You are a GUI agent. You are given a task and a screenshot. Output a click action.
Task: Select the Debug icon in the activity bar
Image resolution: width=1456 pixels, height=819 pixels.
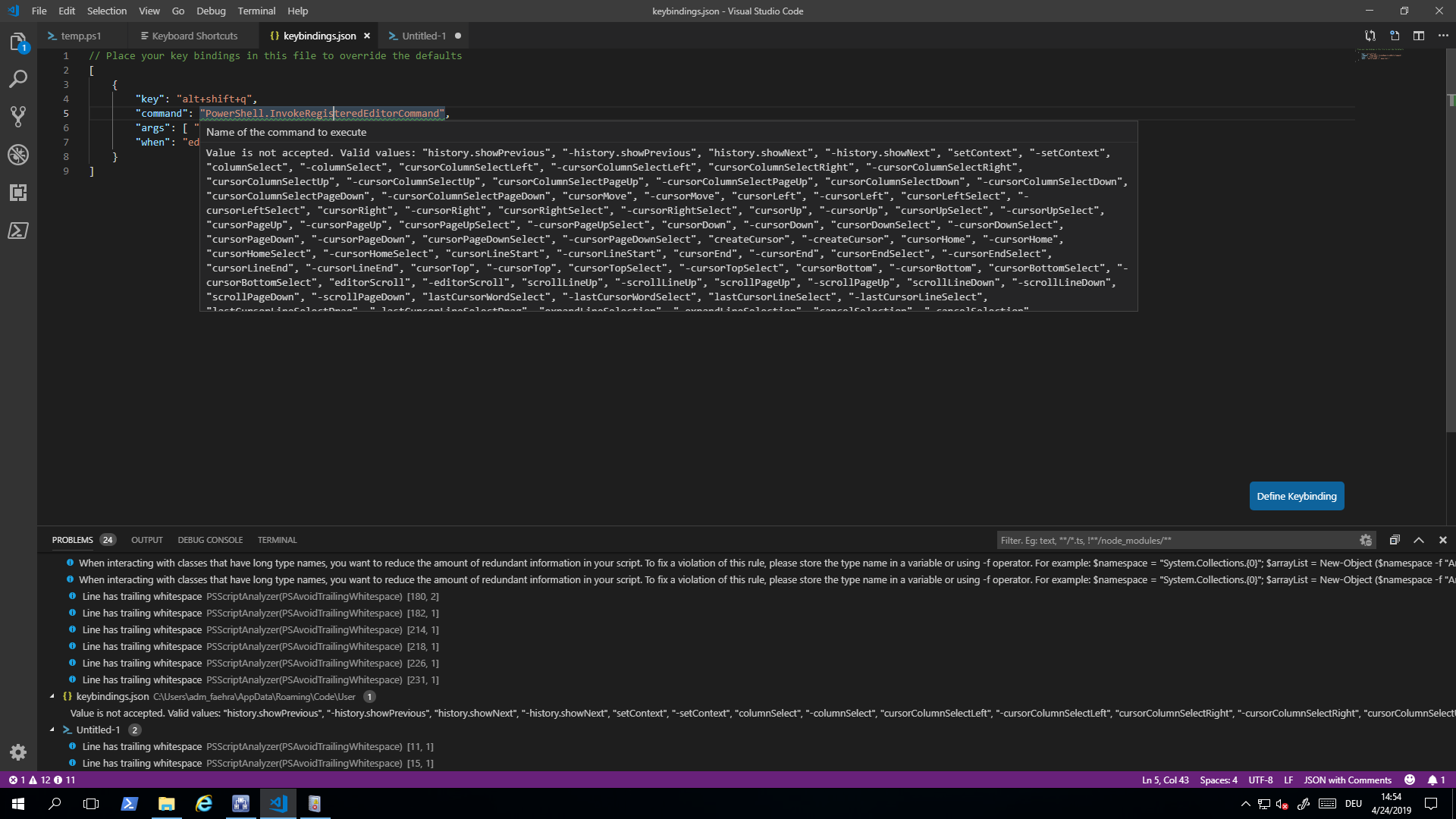(x=18, y=154)
